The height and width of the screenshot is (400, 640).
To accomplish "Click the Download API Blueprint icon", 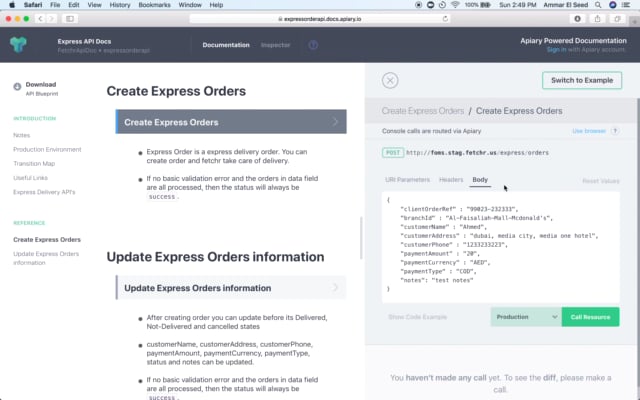I will (17, 87).
